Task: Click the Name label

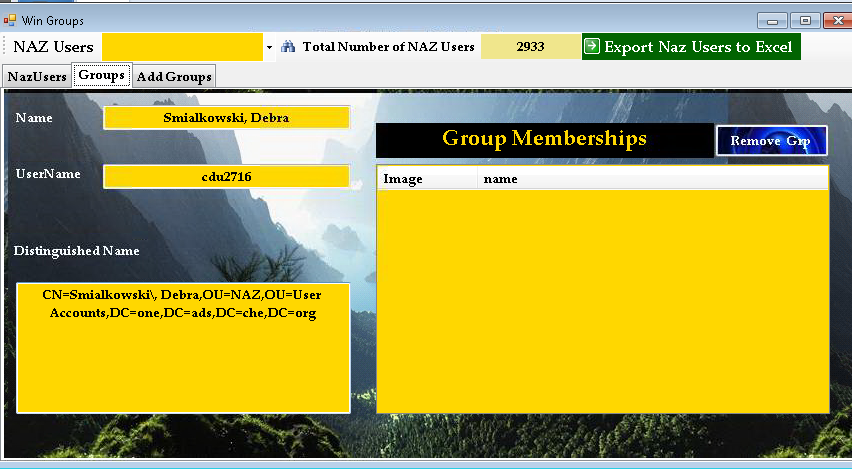Action: tap(34, 118)
